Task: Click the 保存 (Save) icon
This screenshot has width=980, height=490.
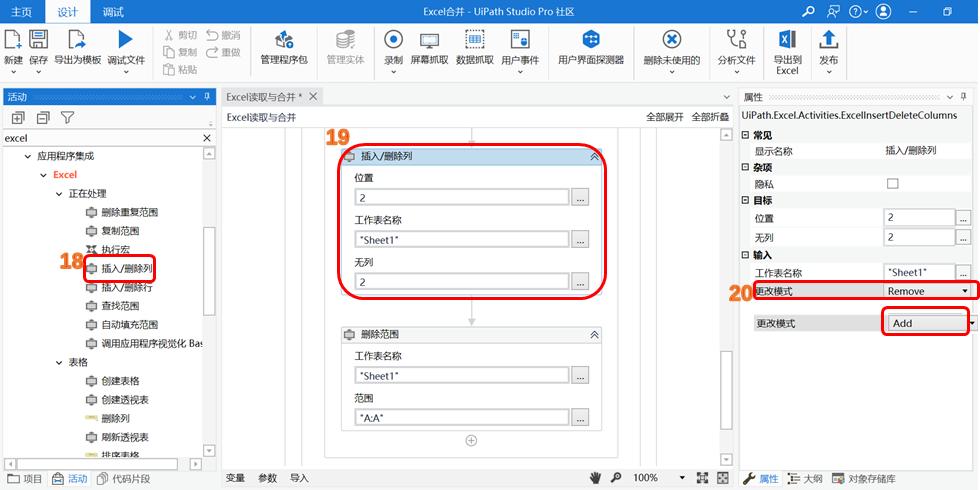Action: [39, 40]
